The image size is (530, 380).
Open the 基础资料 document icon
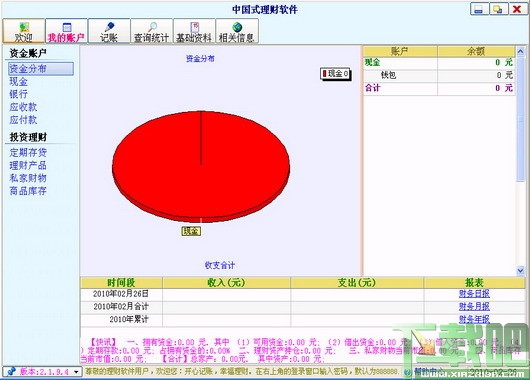pyautogui.click(x=195, y=27)
